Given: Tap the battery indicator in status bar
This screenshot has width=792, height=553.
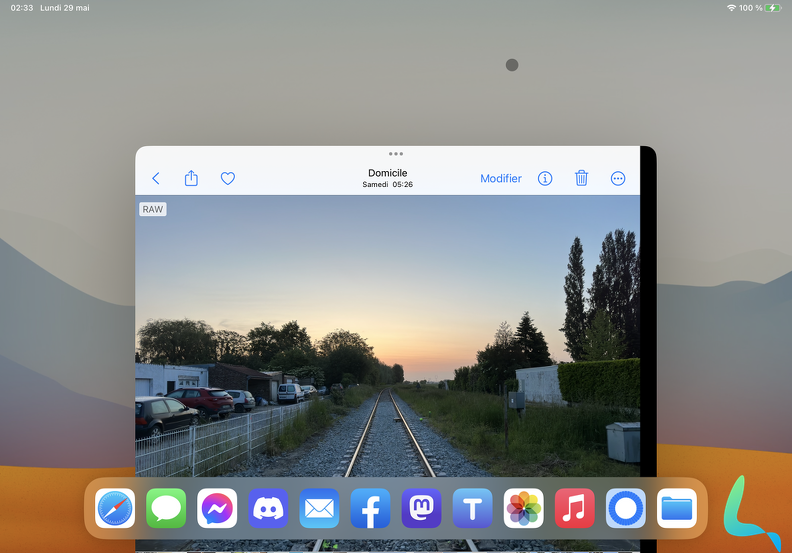Looking at the screenshot, I should [773, 8].
